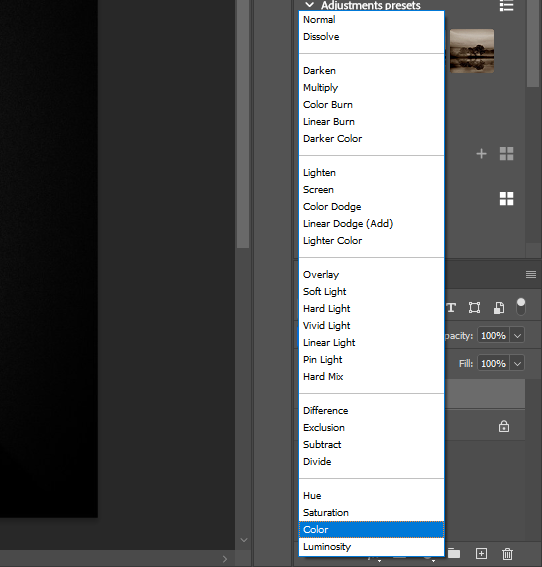542x567 pixels.
Task: Delete layer with trash icon
Action: [x=507, y=554]
